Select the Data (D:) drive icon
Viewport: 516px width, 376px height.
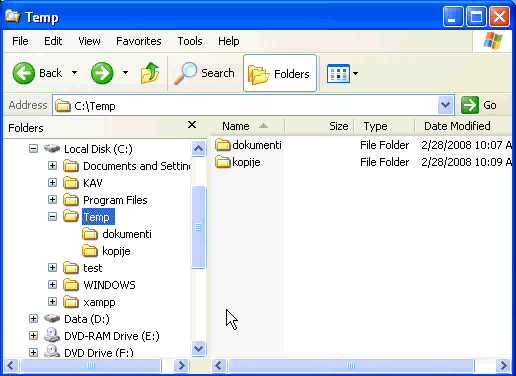click(52, 319)
